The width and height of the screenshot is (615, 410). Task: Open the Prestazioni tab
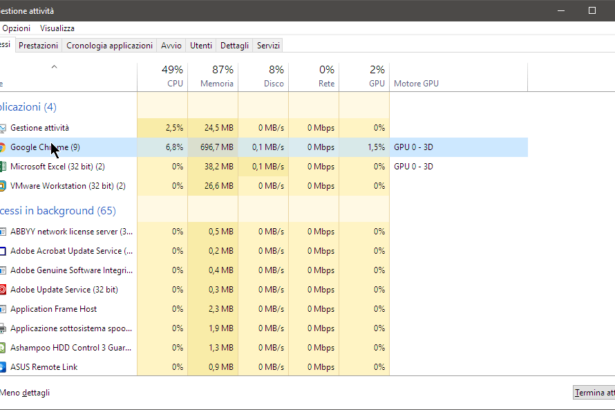(x=38, y=45)
